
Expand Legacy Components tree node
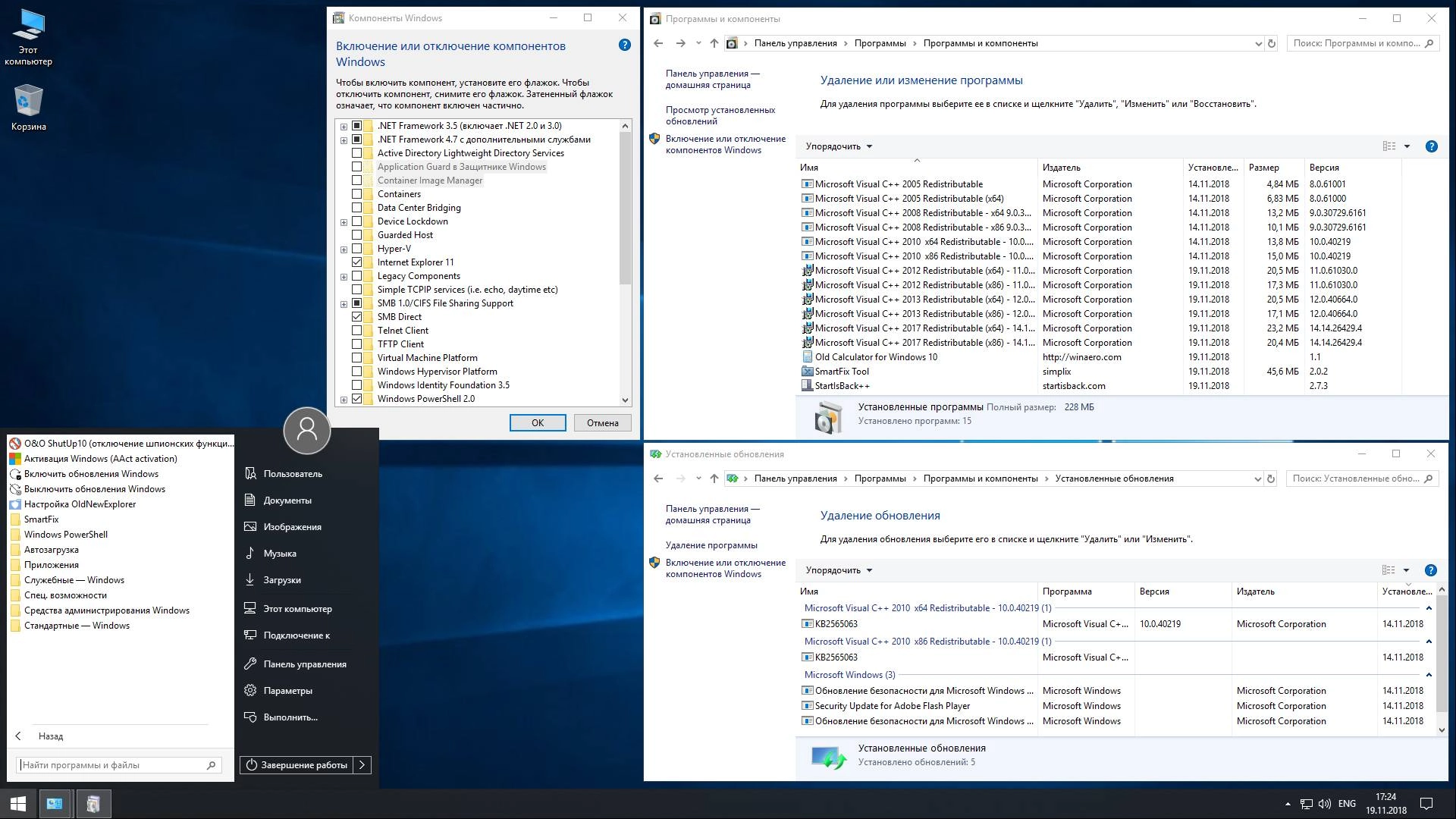click(x=344, y=277)
